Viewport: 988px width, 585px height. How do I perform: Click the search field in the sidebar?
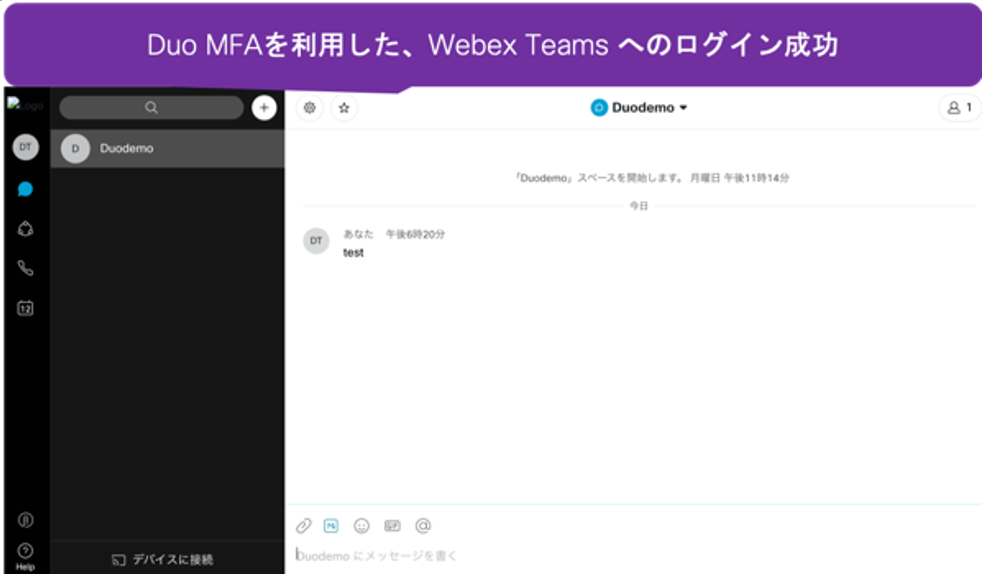150,106
